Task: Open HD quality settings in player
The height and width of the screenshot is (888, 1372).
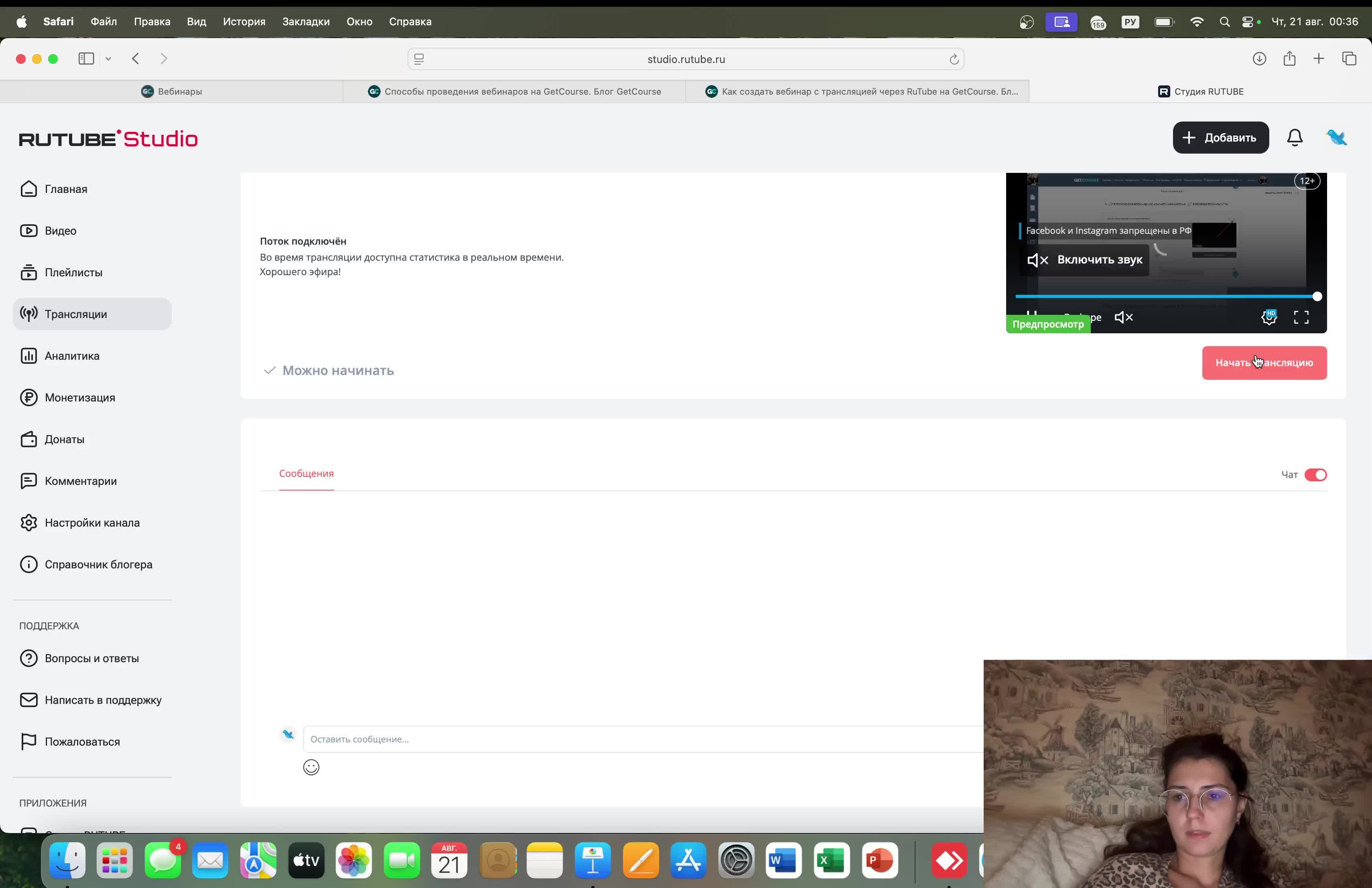Action: pyautogui.click(x=1269, y=317)
